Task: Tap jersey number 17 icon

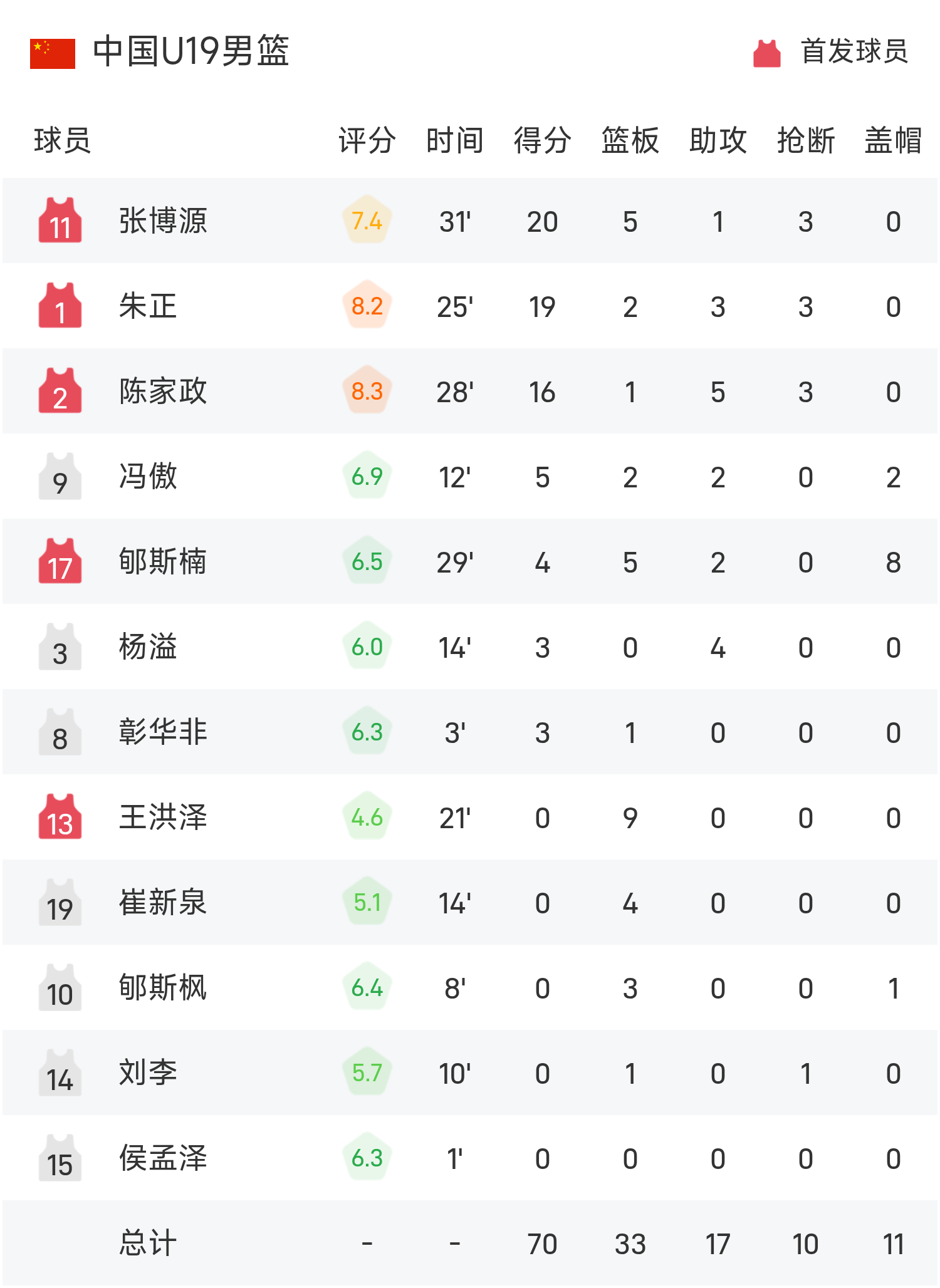Action: (60, 561)
